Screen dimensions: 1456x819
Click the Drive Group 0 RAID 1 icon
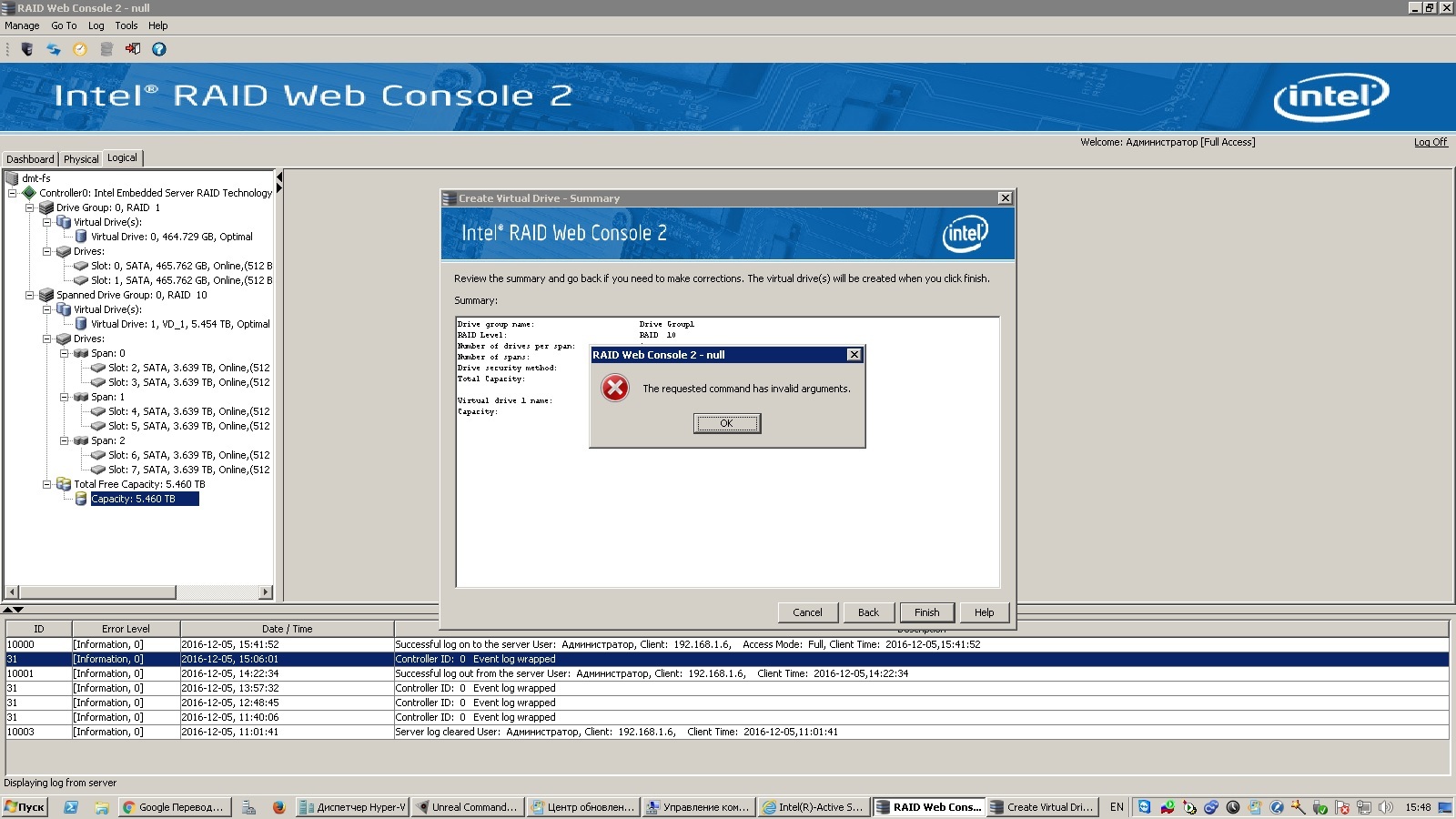click(46, 207)
